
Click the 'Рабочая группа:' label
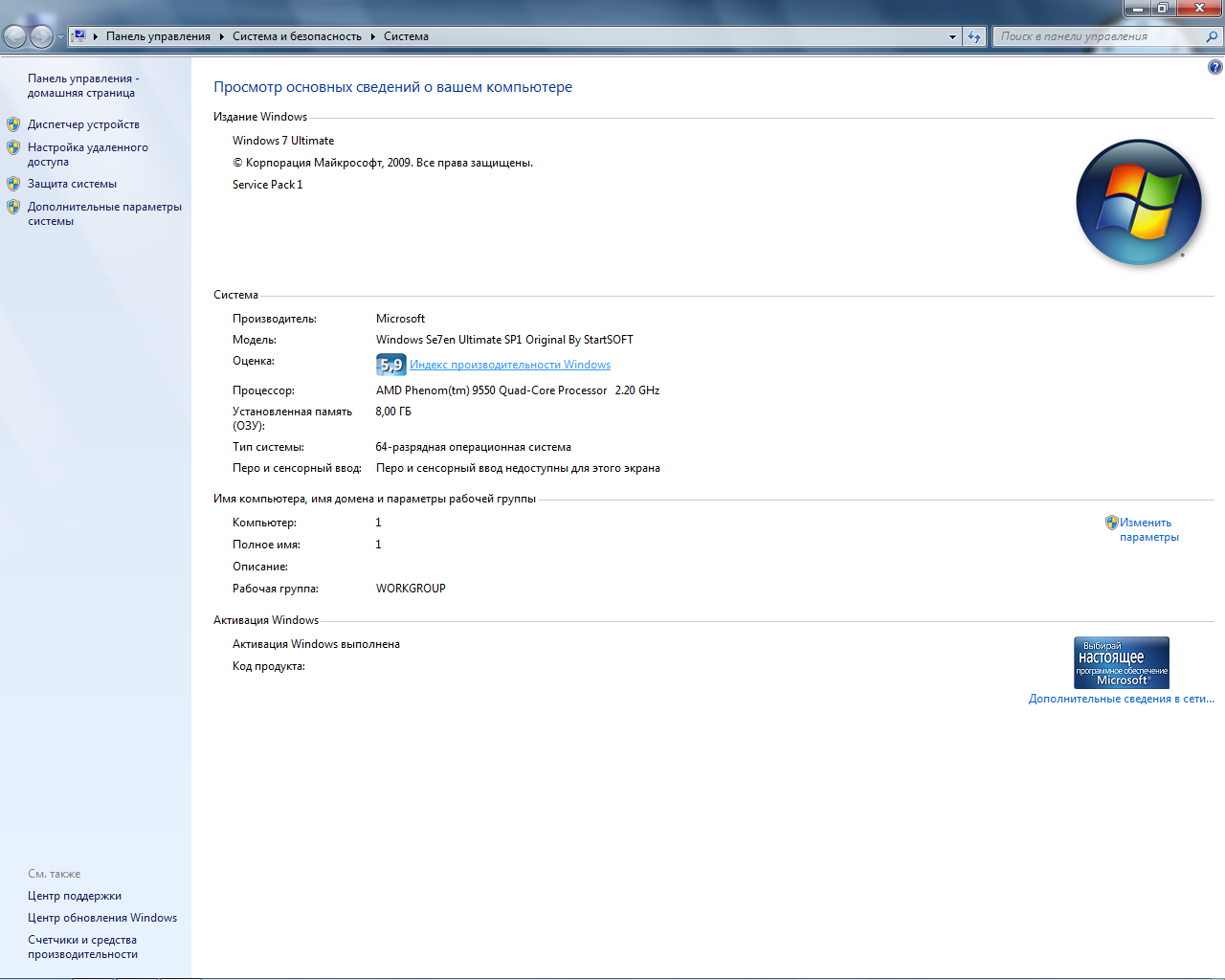pos(276,589)
